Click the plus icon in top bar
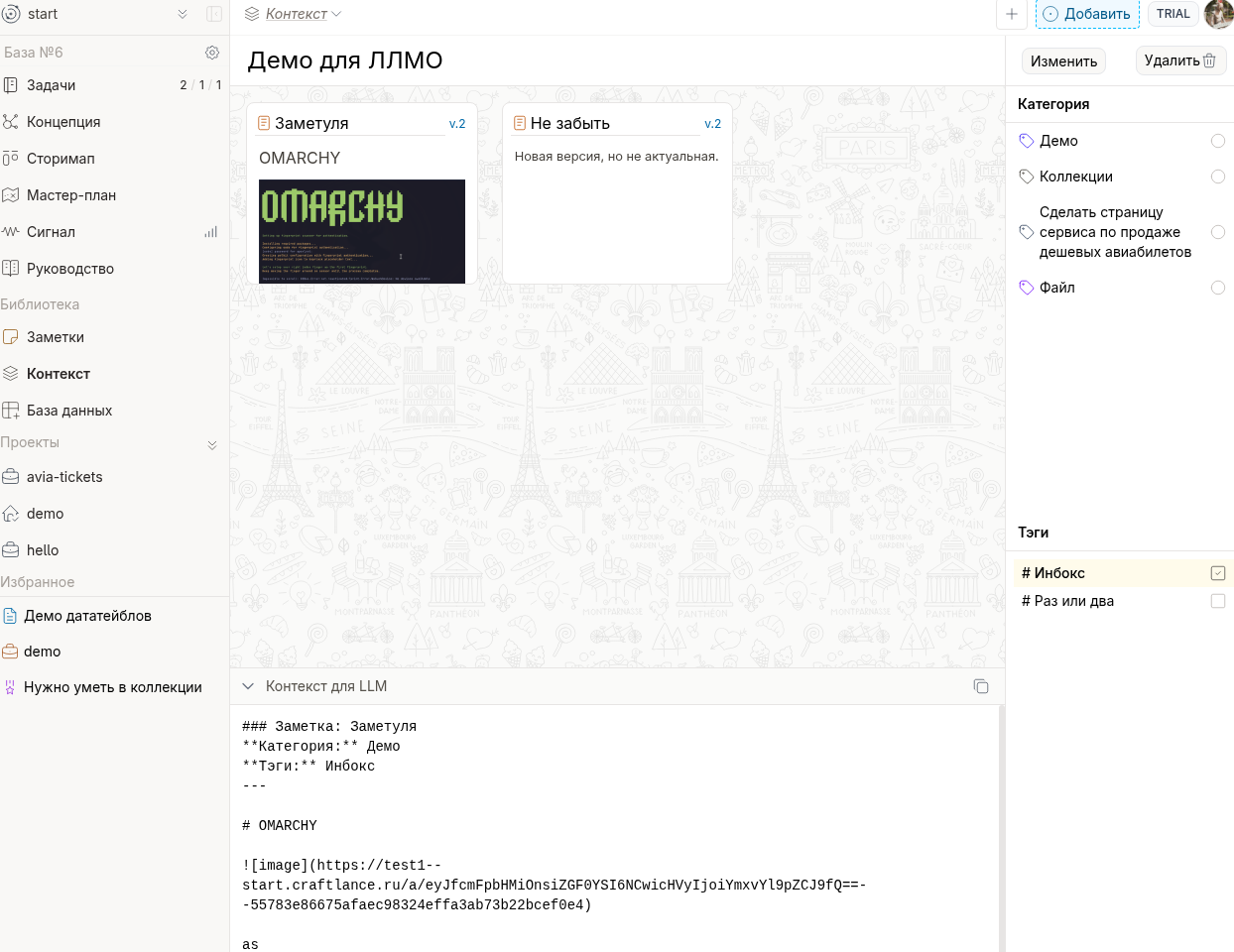The height and width of the screenshot is (952, 1234). point(1011,14)
